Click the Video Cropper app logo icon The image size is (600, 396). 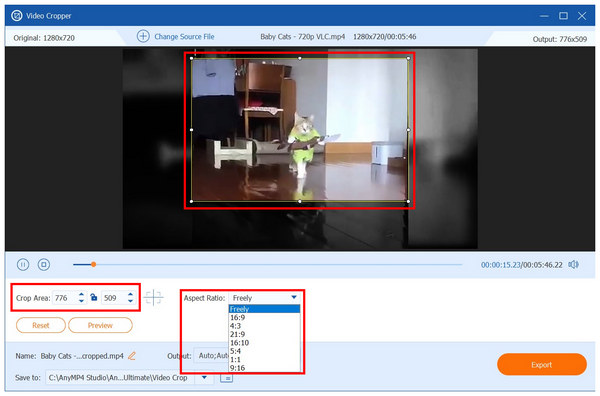[16, 16]
